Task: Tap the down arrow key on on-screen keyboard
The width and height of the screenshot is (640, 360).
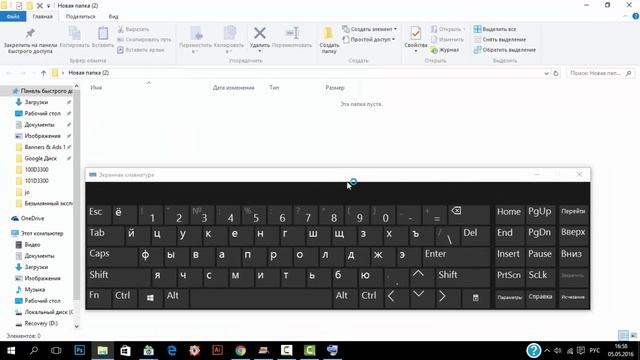Action: 422,298
